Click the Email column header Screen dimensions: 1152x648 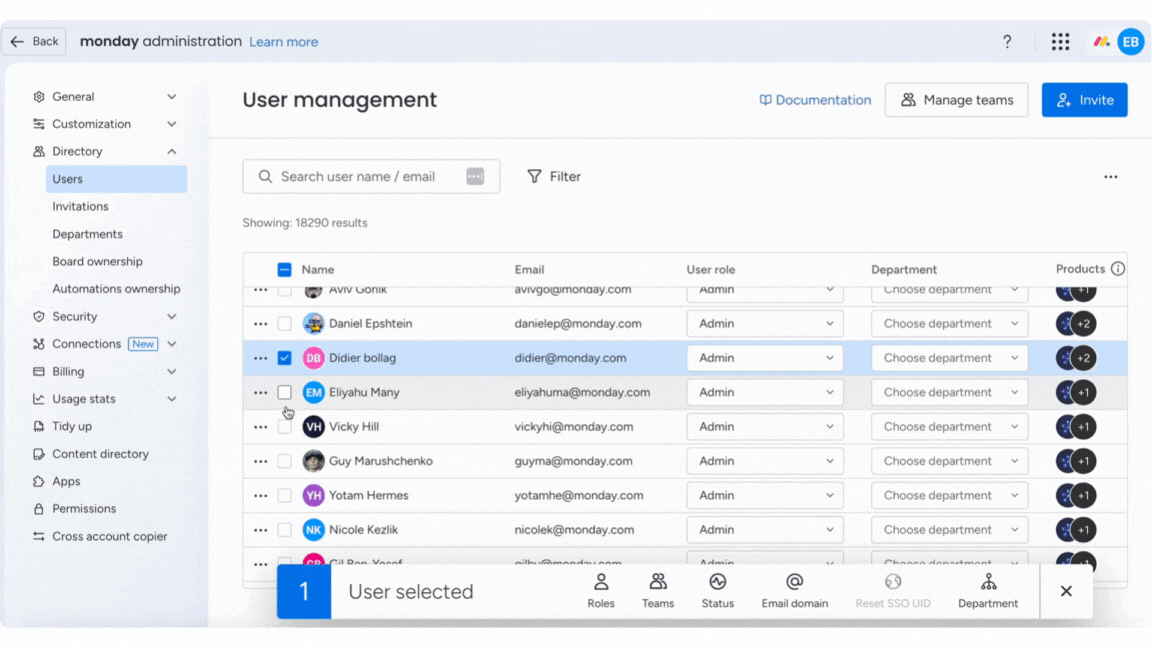pyautogui.click(x=529, y=270)
